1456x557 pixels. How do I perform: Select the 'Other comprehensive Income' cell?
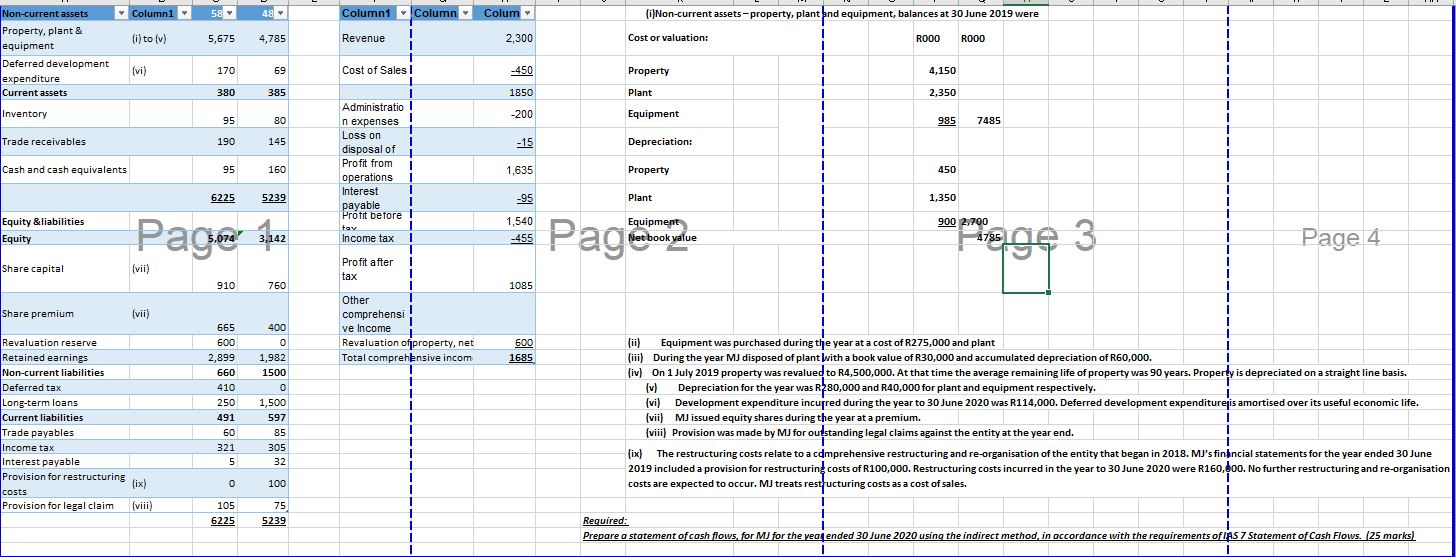click(375, 313)
